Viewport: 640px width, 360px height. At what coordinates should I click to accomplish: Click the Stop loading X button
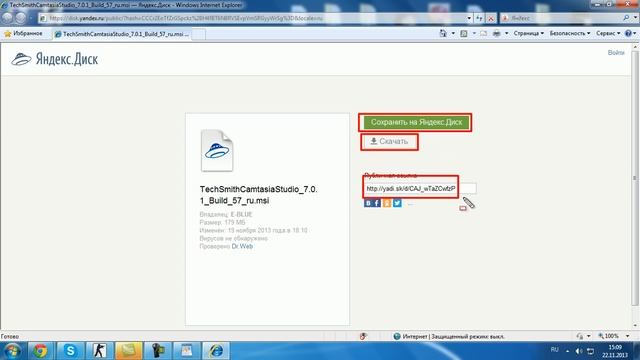click(491, 18)
